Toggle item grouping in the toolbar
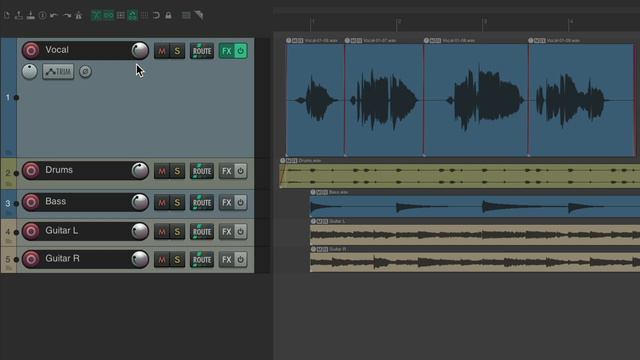Screen dimensions: 640x360 tap(109, 16)
